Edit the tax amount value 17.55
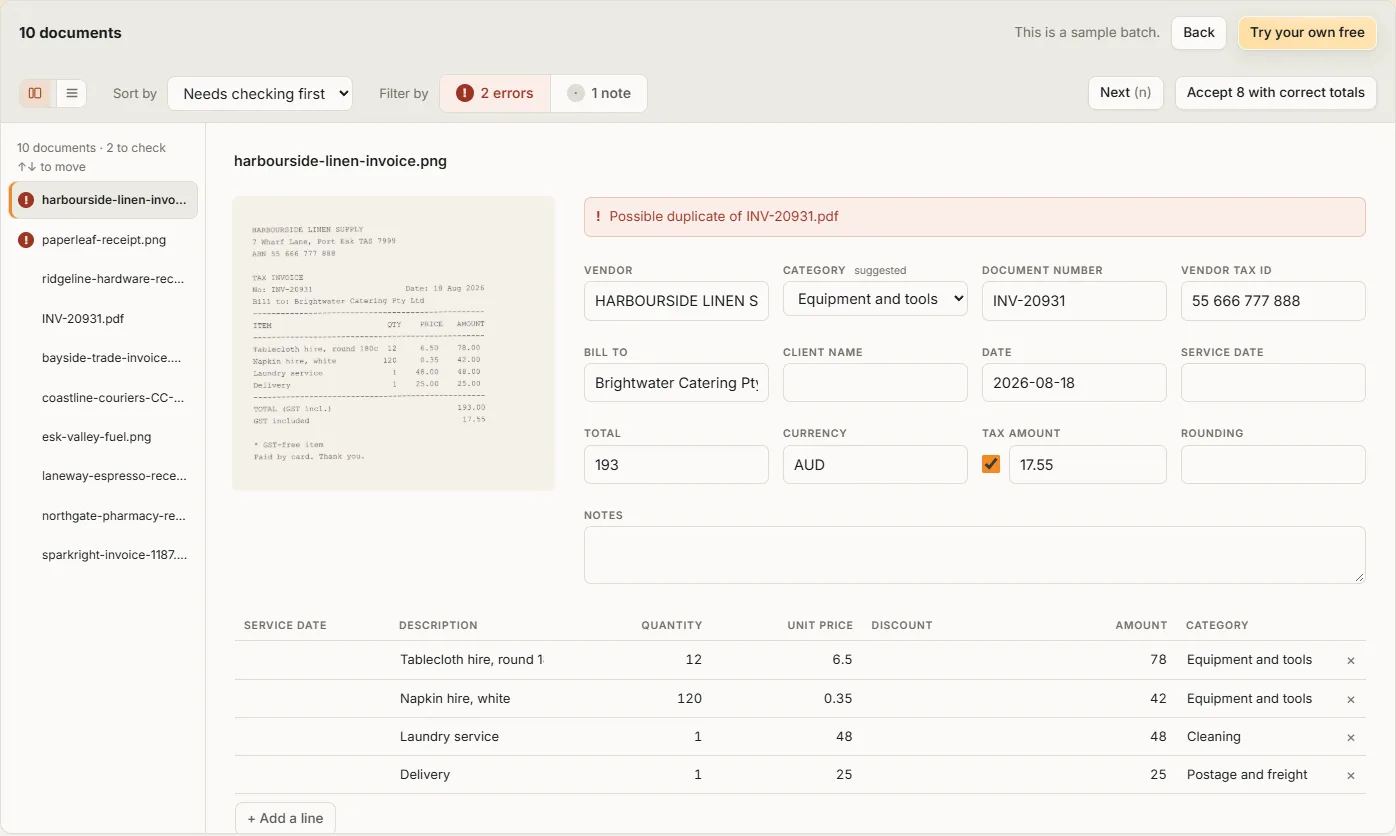Screen dimensions: 1396x836 pyautogui.click(x=1088, y=465)
